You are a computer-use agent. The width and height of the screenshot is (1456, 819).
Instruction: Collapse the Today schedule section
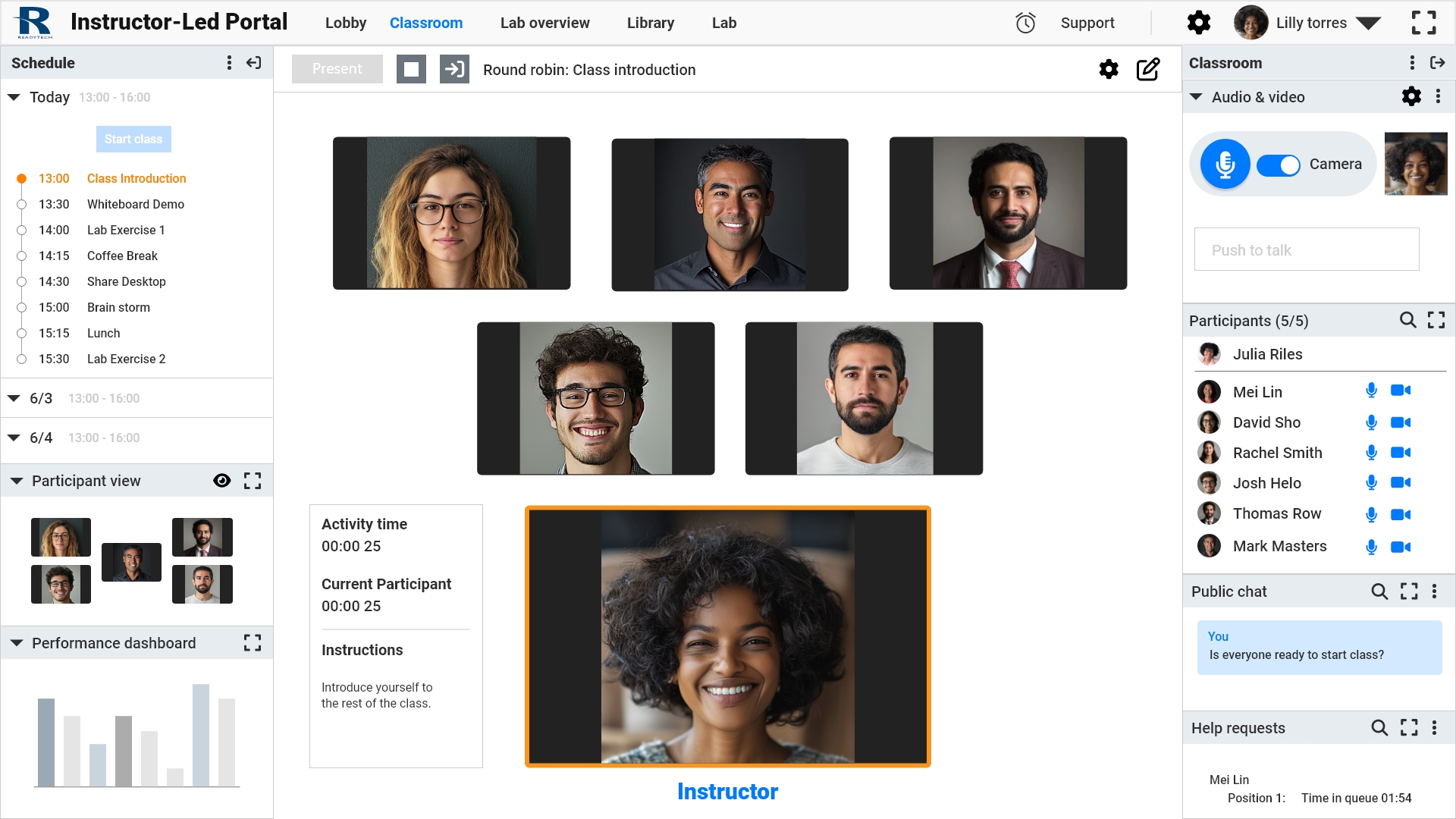click(14, 97)
